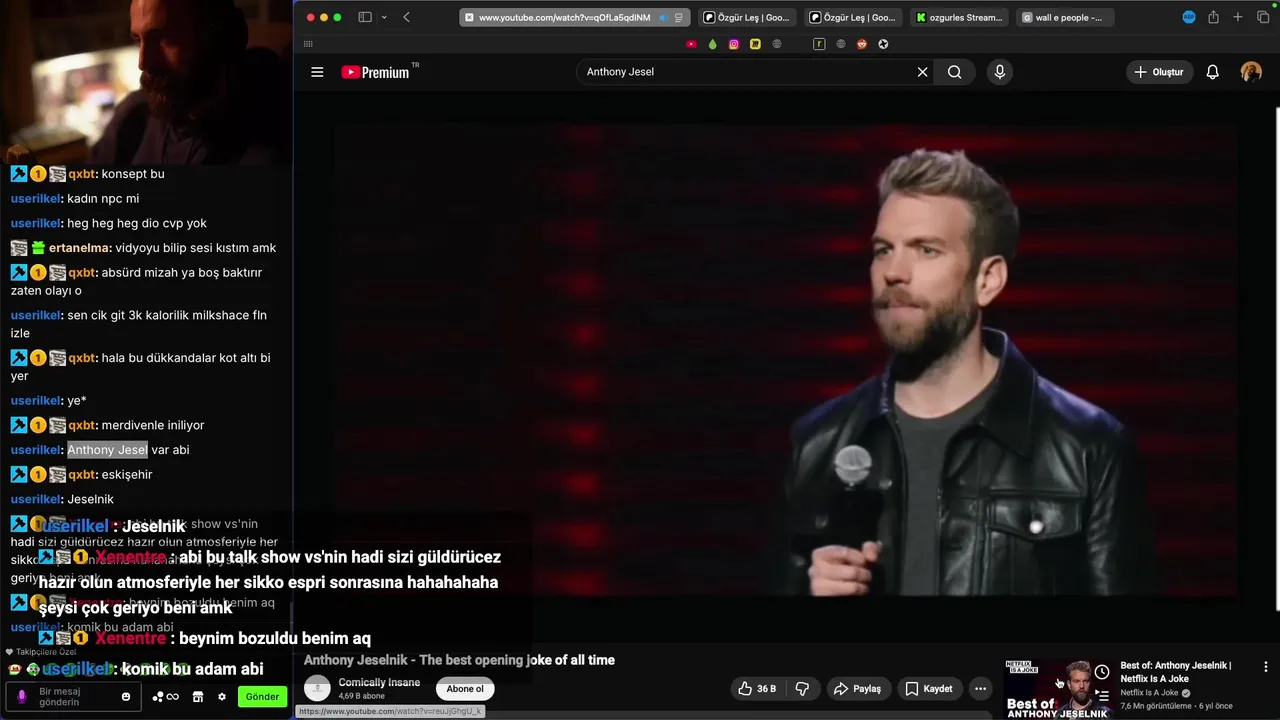Open the yellow square bookmark icon
Image resolution: width=1280 pixels, height=720 pixels.
tap(755, 44)
